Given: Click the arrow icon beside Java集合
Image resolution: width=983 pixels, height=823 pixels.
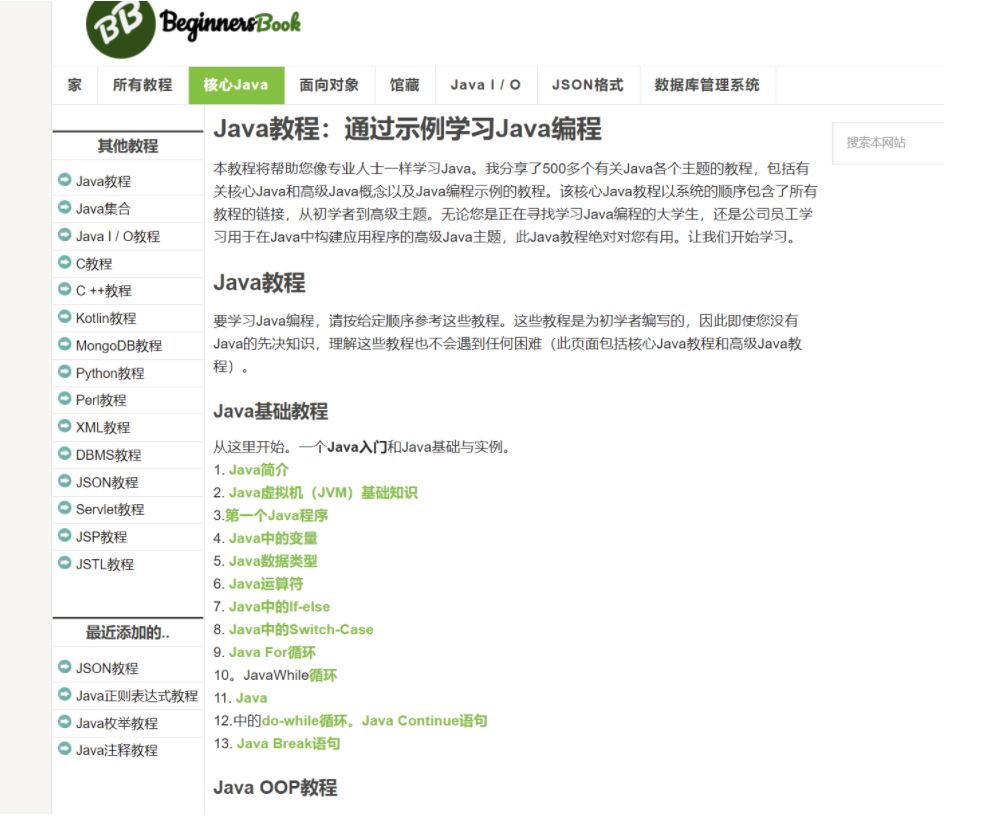Looking at the screenshot, I should click(65, 207).
